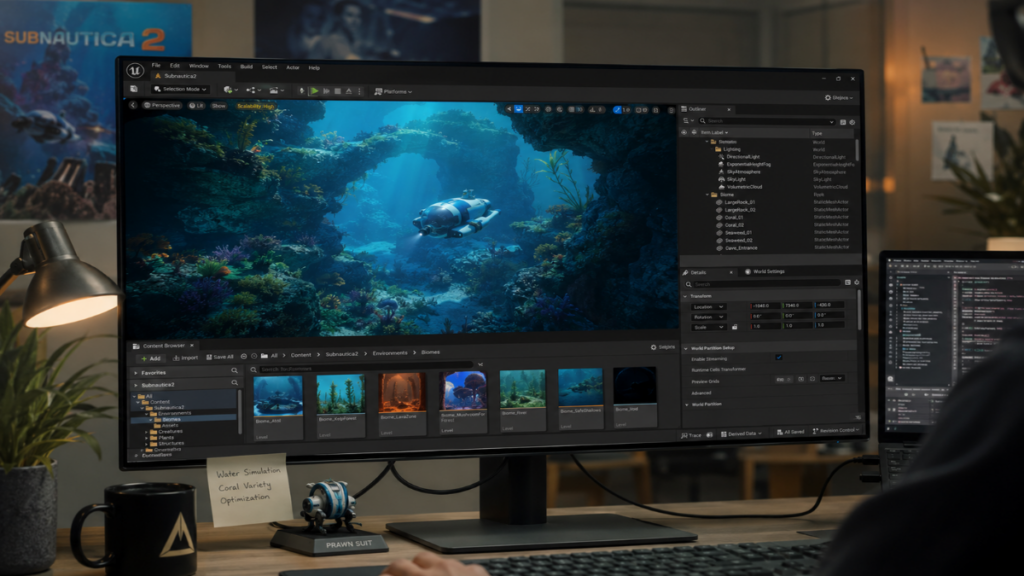The width and height of the screenshot is (1024, 576).
Task: Toggle the Scale lock icon
Action: (735, 326)
